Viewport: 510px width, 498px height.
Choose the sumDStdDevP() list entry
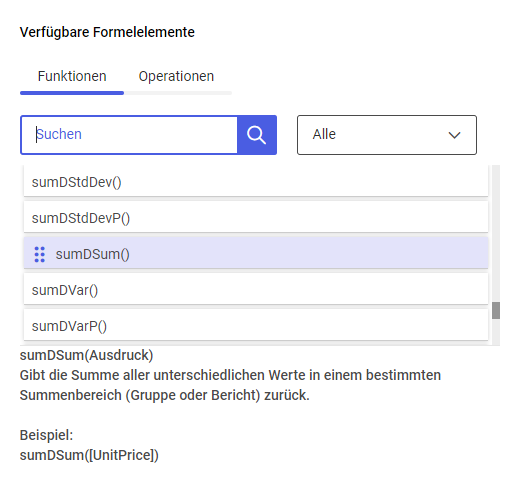click(256, 218)
